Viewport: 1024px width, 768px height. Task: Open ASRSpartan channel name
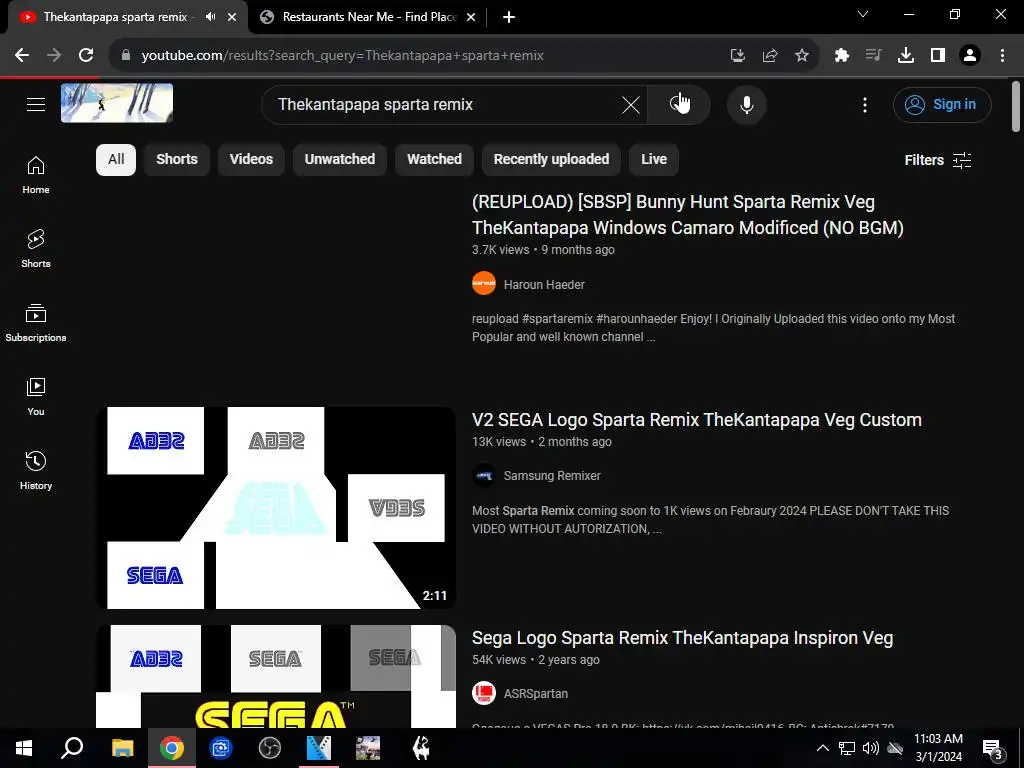tap(536, 694)
